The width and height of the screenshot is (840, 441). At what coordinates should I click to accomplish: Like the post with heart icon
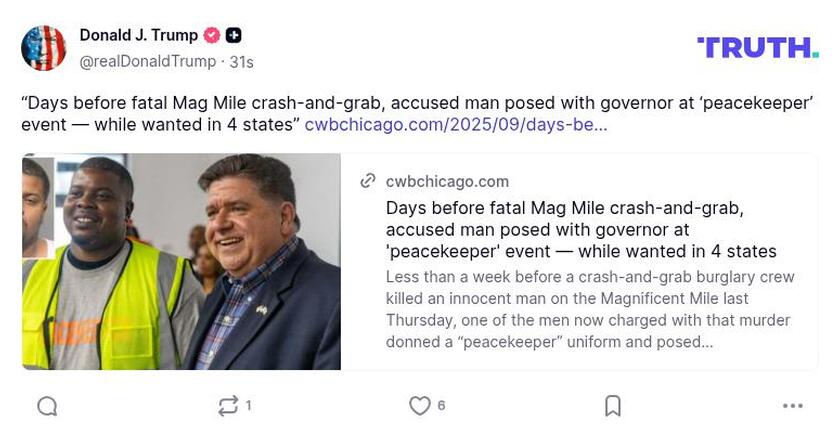click(x=420, y=405)
